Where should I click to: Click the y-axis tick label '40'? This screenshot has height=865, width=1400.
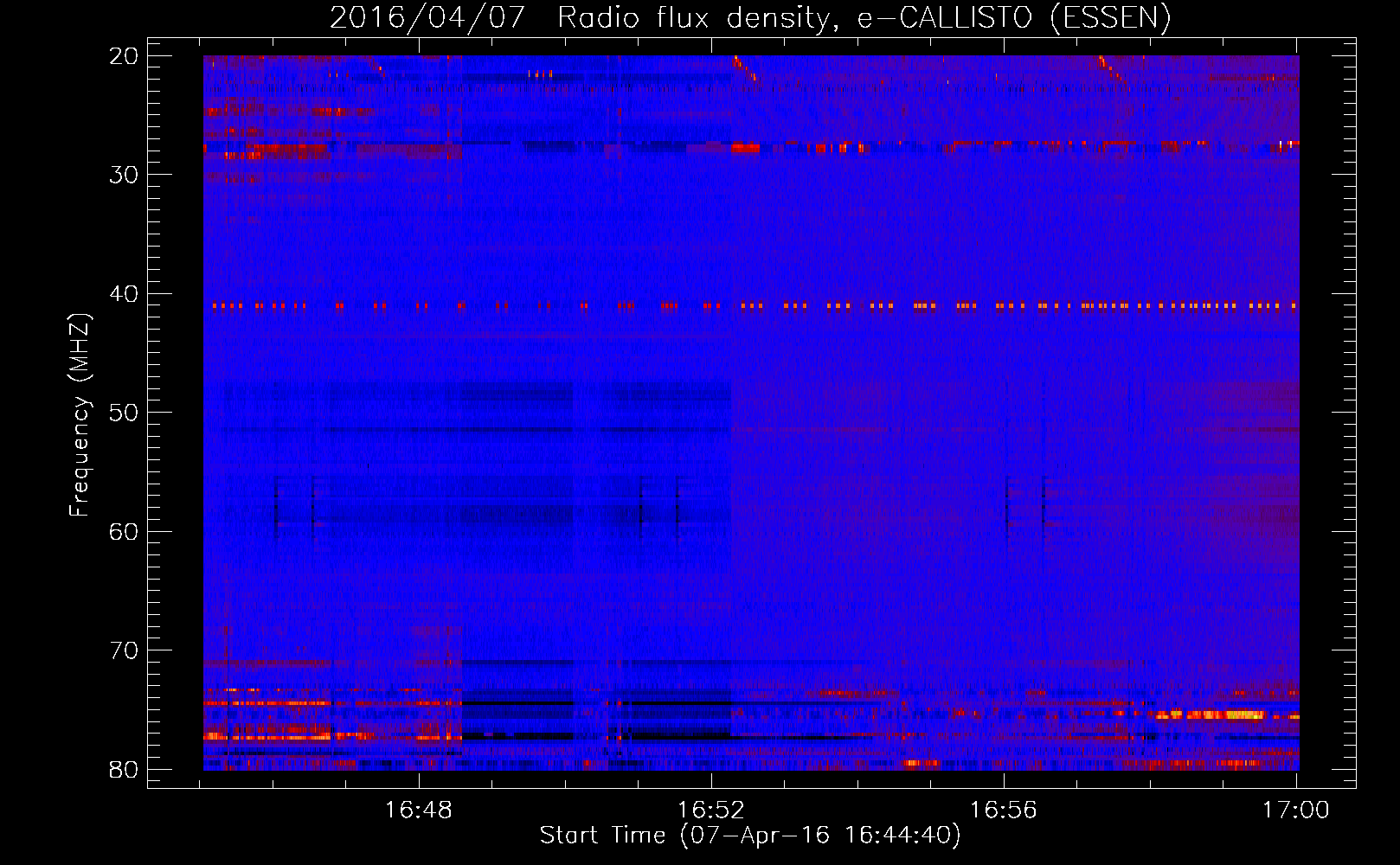(125, 294)
